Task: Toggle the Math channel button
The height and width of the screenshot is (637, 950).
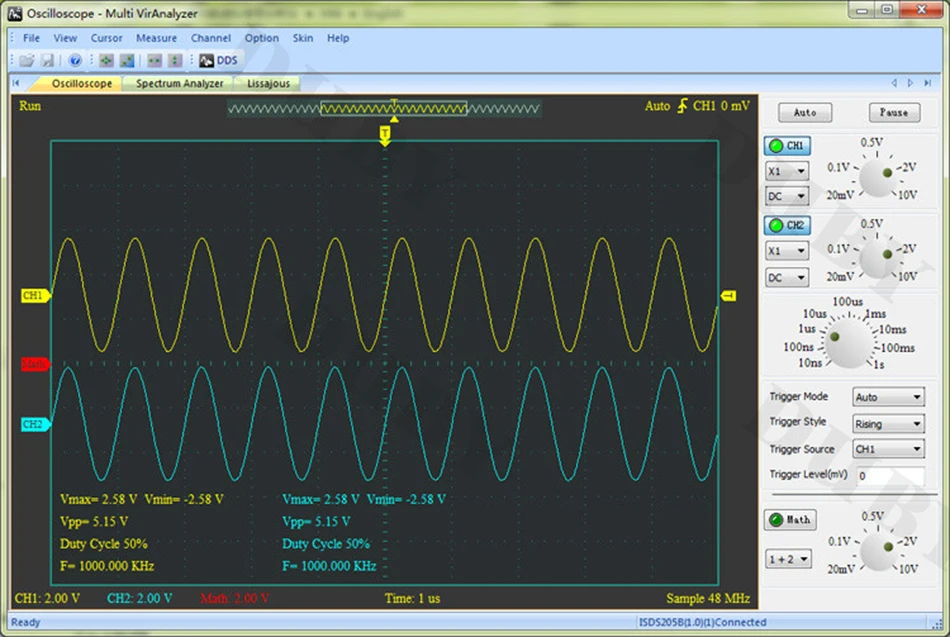Action: point(789,520)
